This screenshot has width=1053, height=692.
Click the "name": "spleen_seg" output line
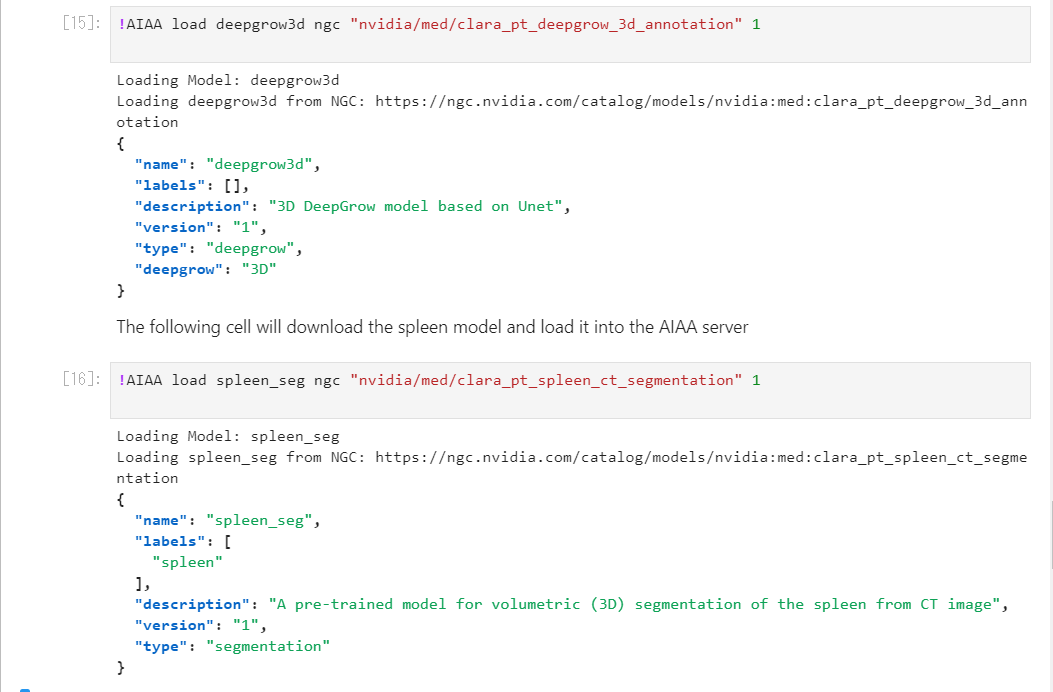click(228, 521)
